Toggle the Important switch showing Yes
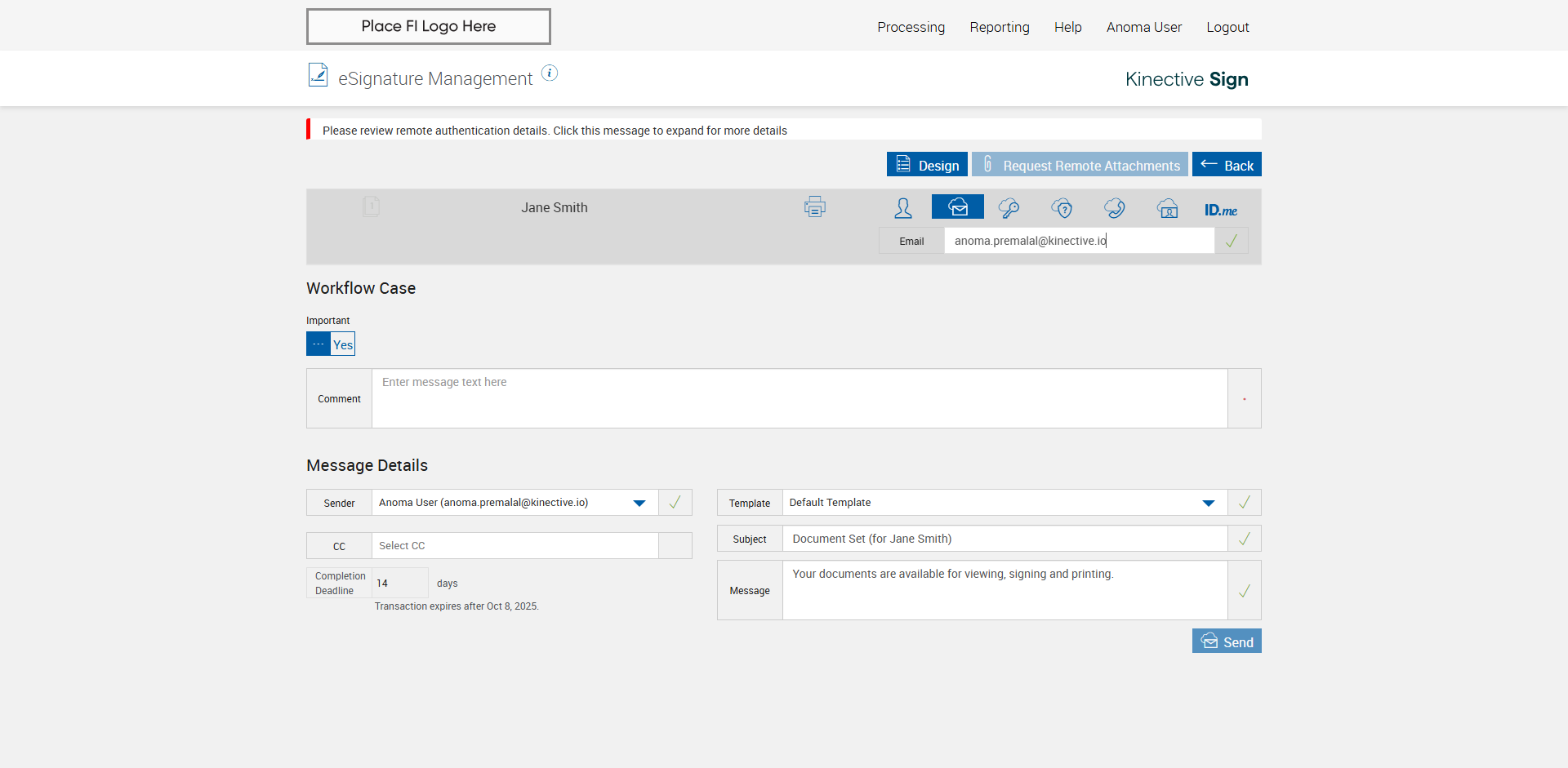The image size is (1568, 768). (331, 344)
